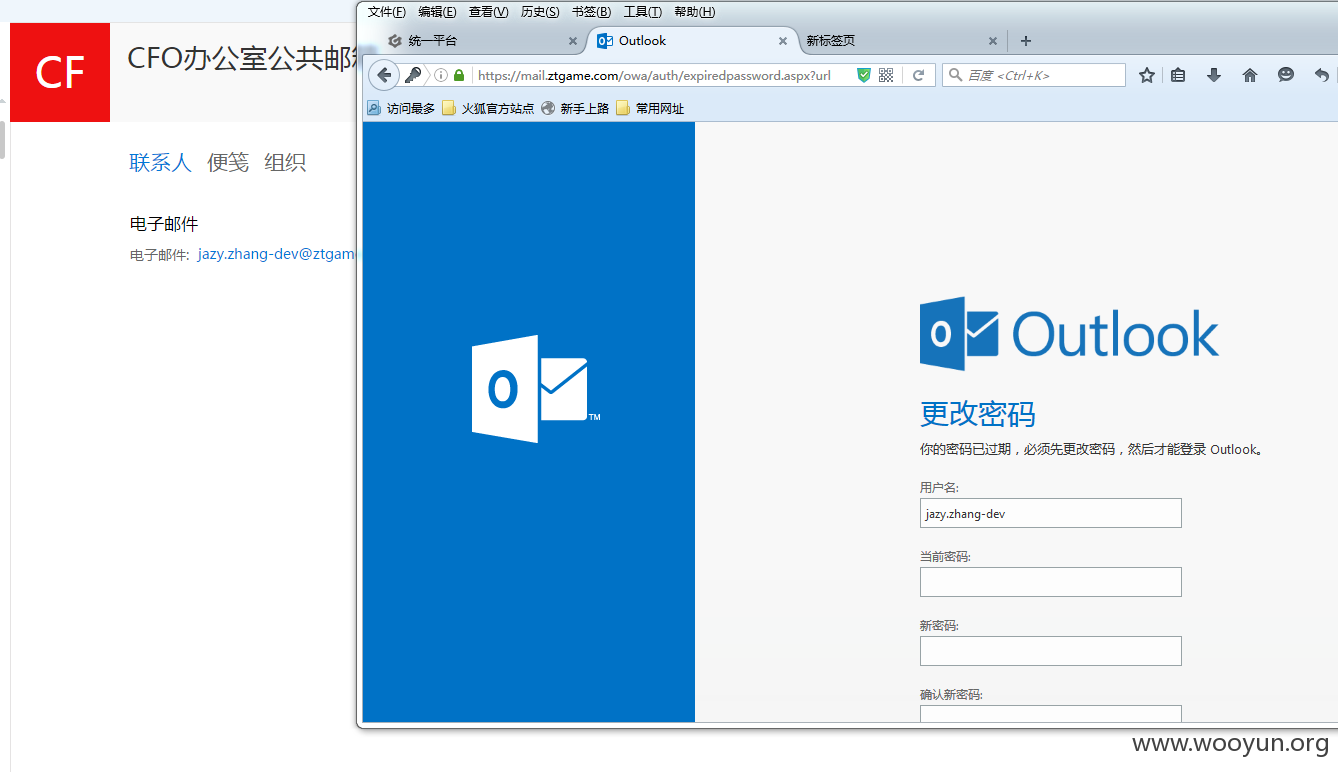Image resolution: width=1338 pixels, height=772 pixels.
Task: Show site information icon
Action: pyautogui.click(x=441, y=75)
